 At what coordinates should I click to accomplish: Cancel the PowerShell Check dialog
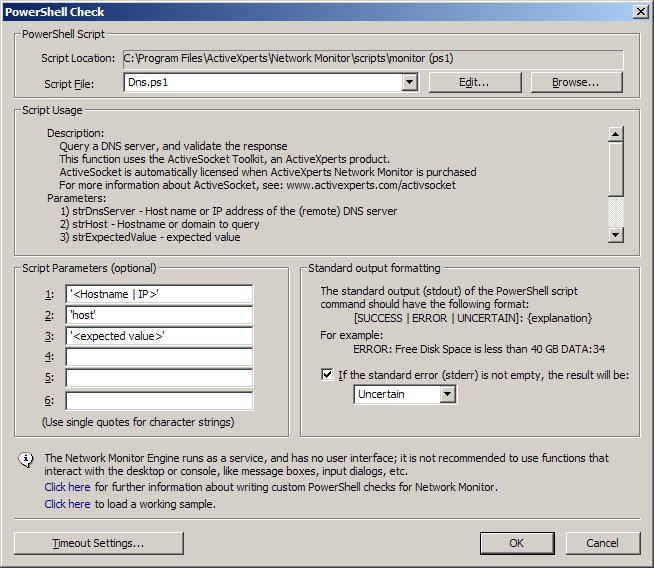tap(603, 543)
